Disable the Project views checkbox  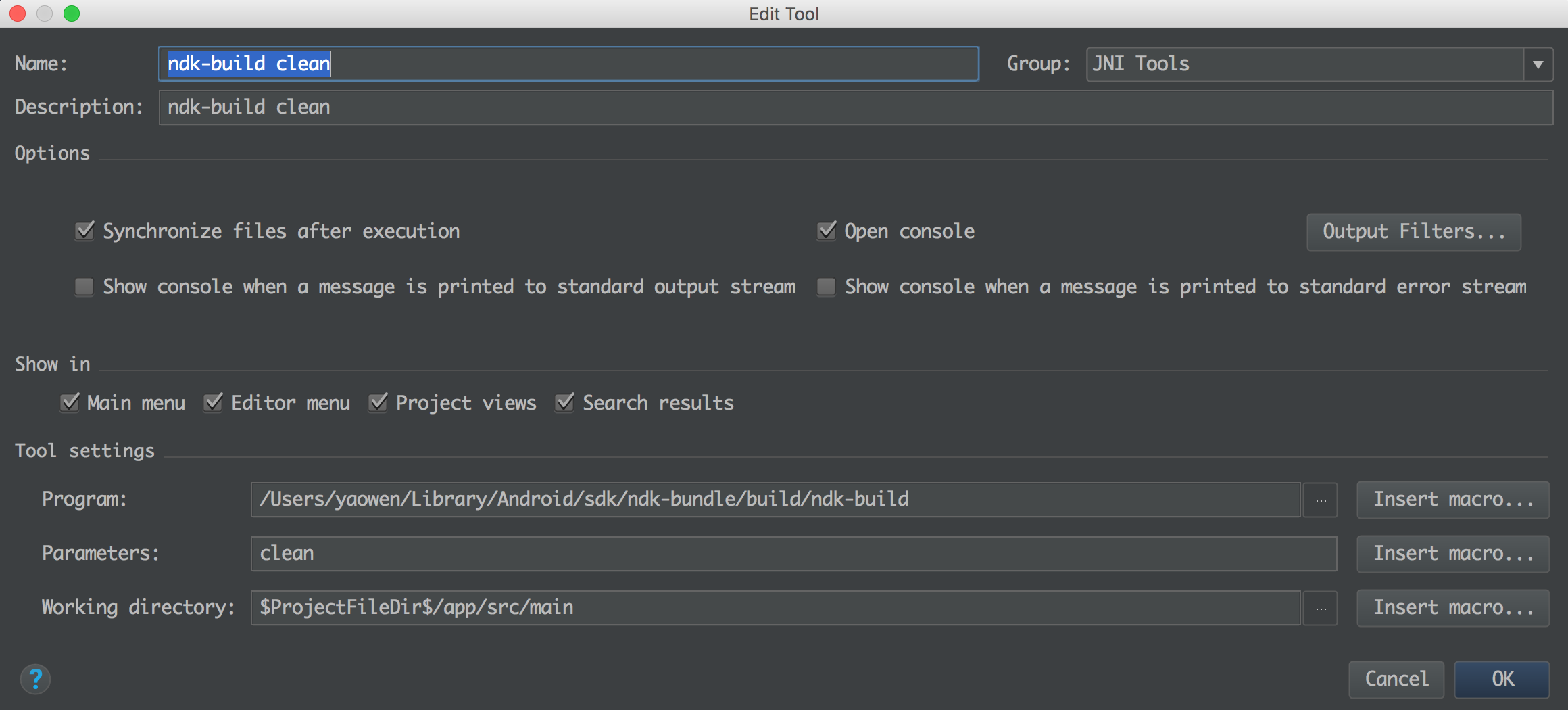[378, 403]
